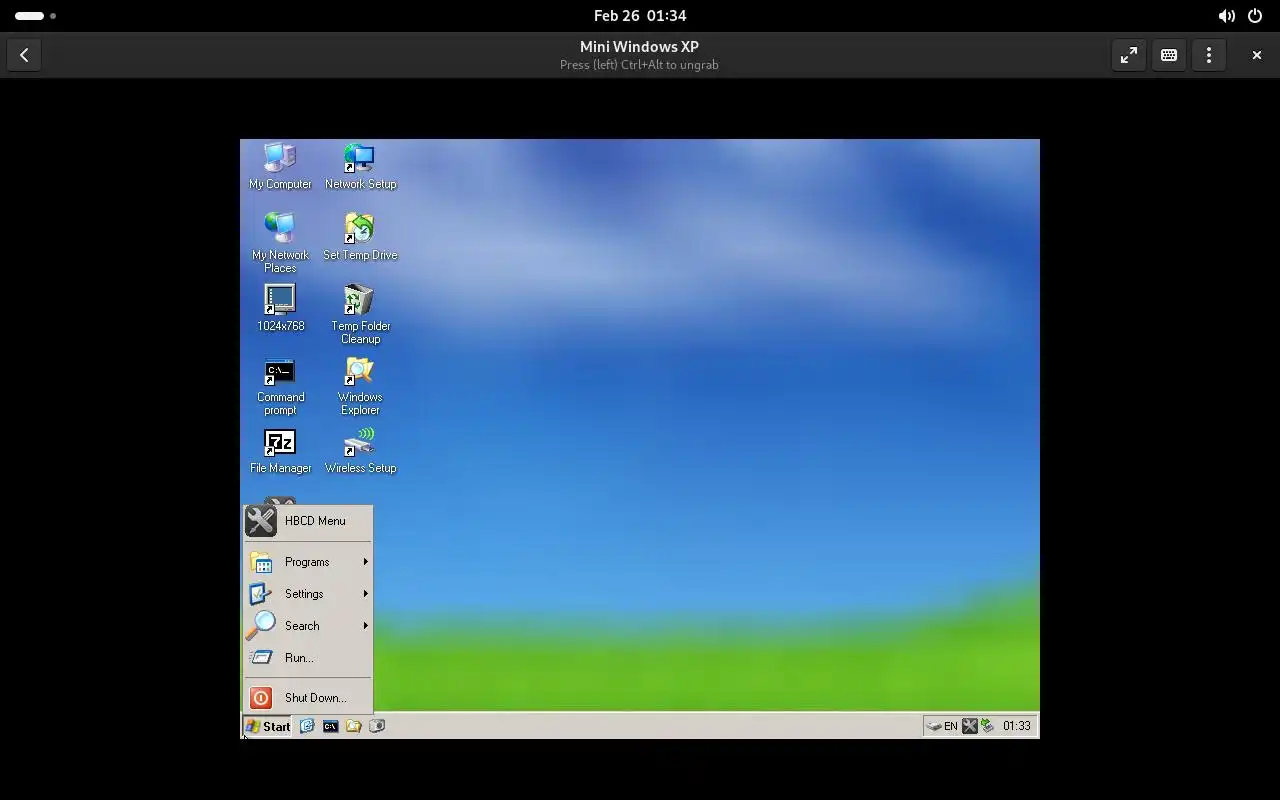Open the system volume indicator

coord(1226,16)
